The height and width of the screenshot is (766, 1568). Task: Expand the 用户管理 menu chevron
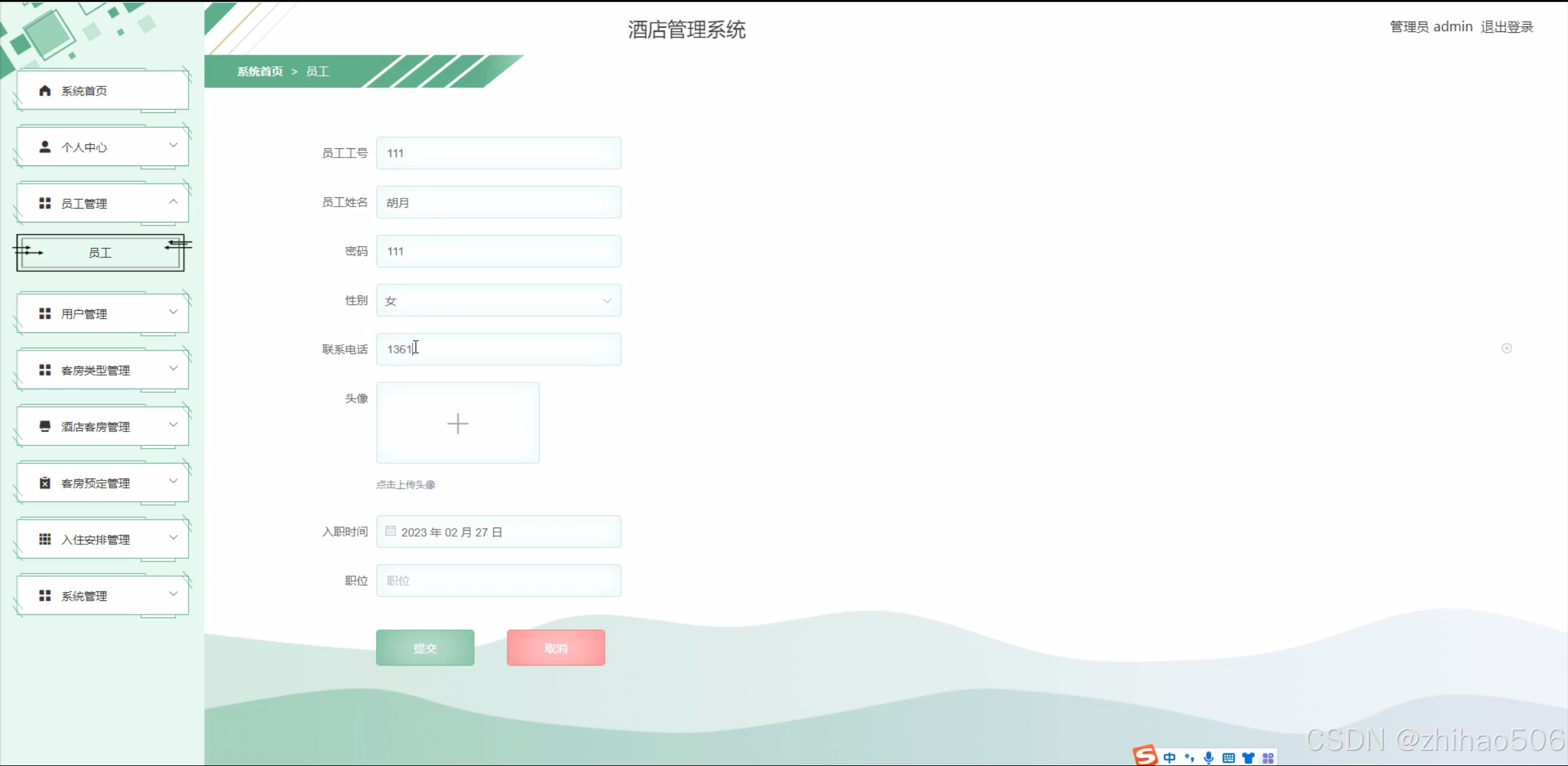pyautogui.click(x=173, y=312)
